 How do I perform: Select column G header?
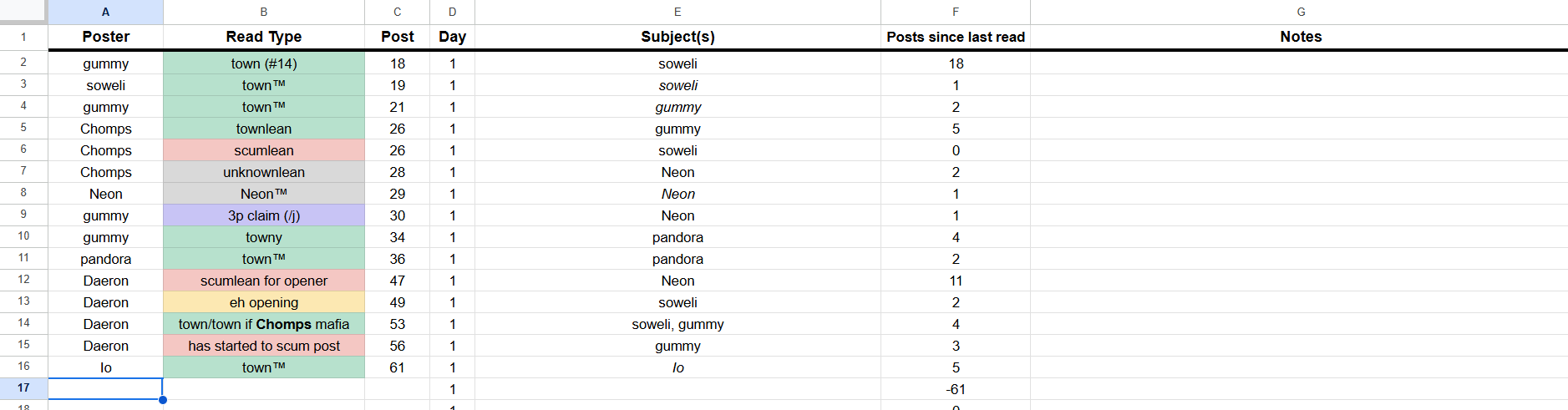click(1301, 12)
